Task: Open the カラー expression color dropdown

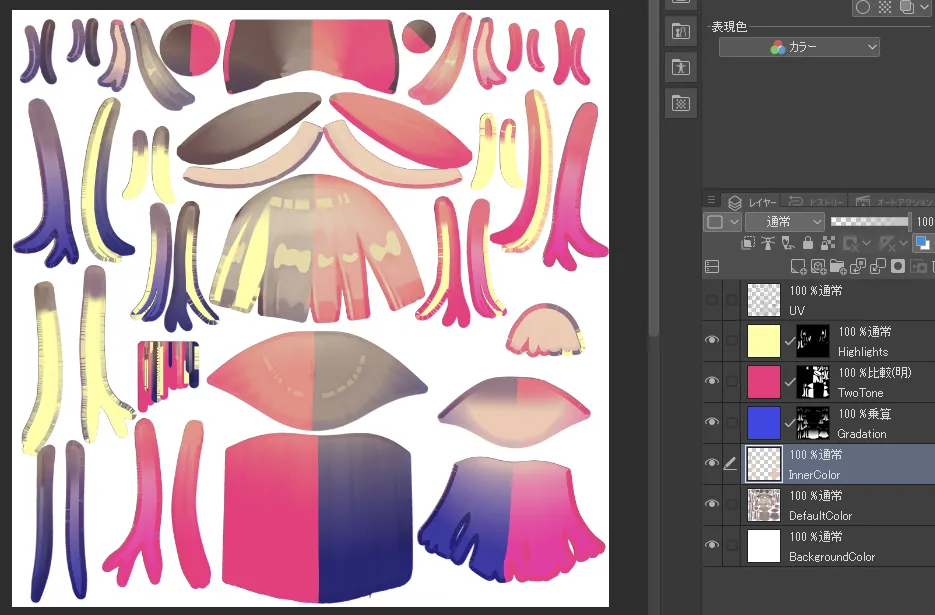Action: pos(799,47)
